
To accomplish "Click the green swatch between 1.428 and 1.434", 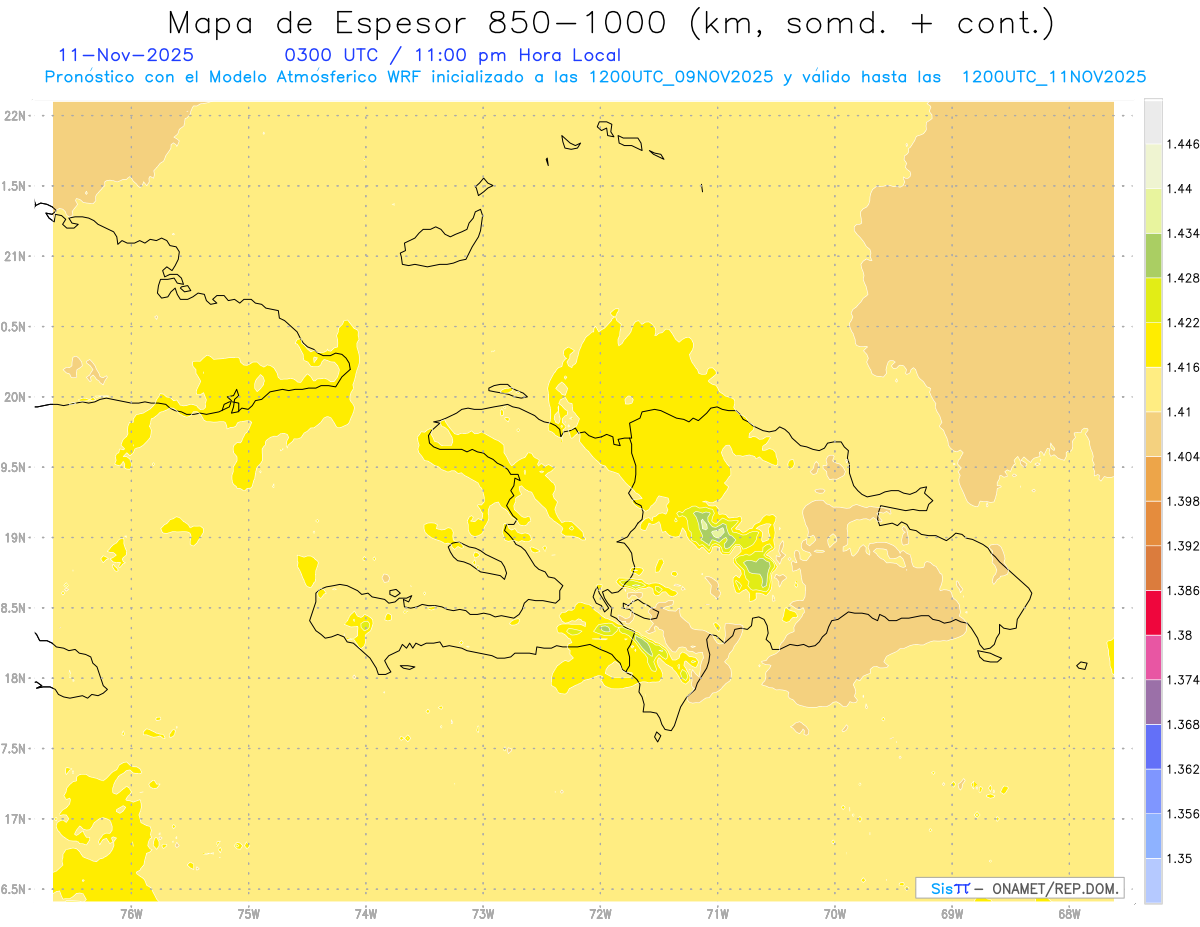I will click(1153, 255).
